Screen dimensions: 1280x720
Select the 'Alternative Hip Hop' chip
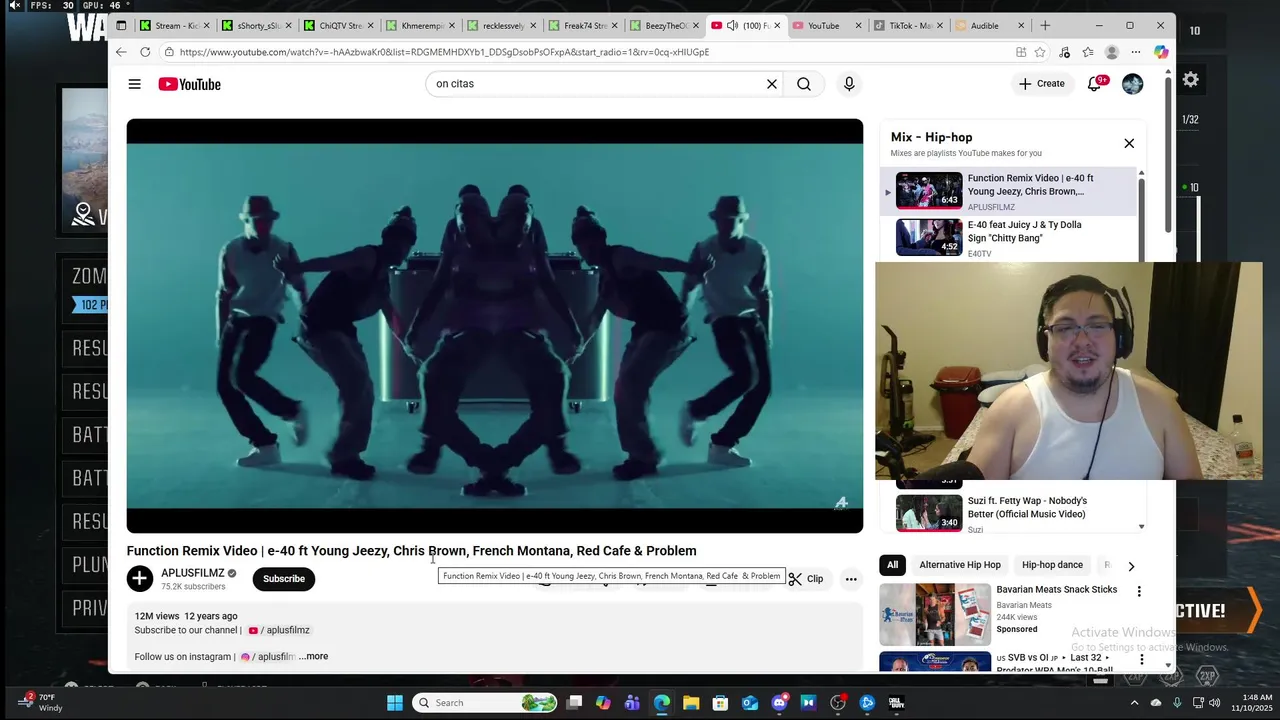(x=960, y=565)
